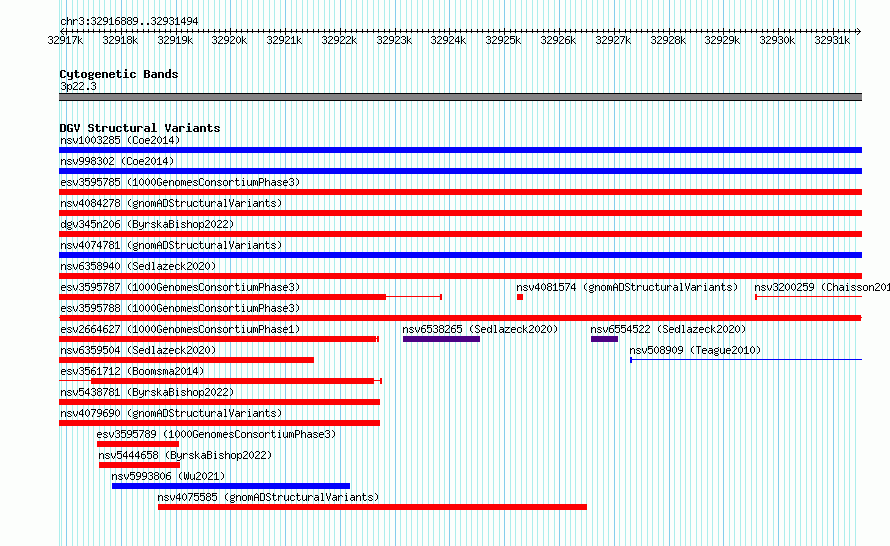Select esv3595787 (1000GenomesConsortiumPhase3) label
The image size is (890, 546).
coord(180,287)
